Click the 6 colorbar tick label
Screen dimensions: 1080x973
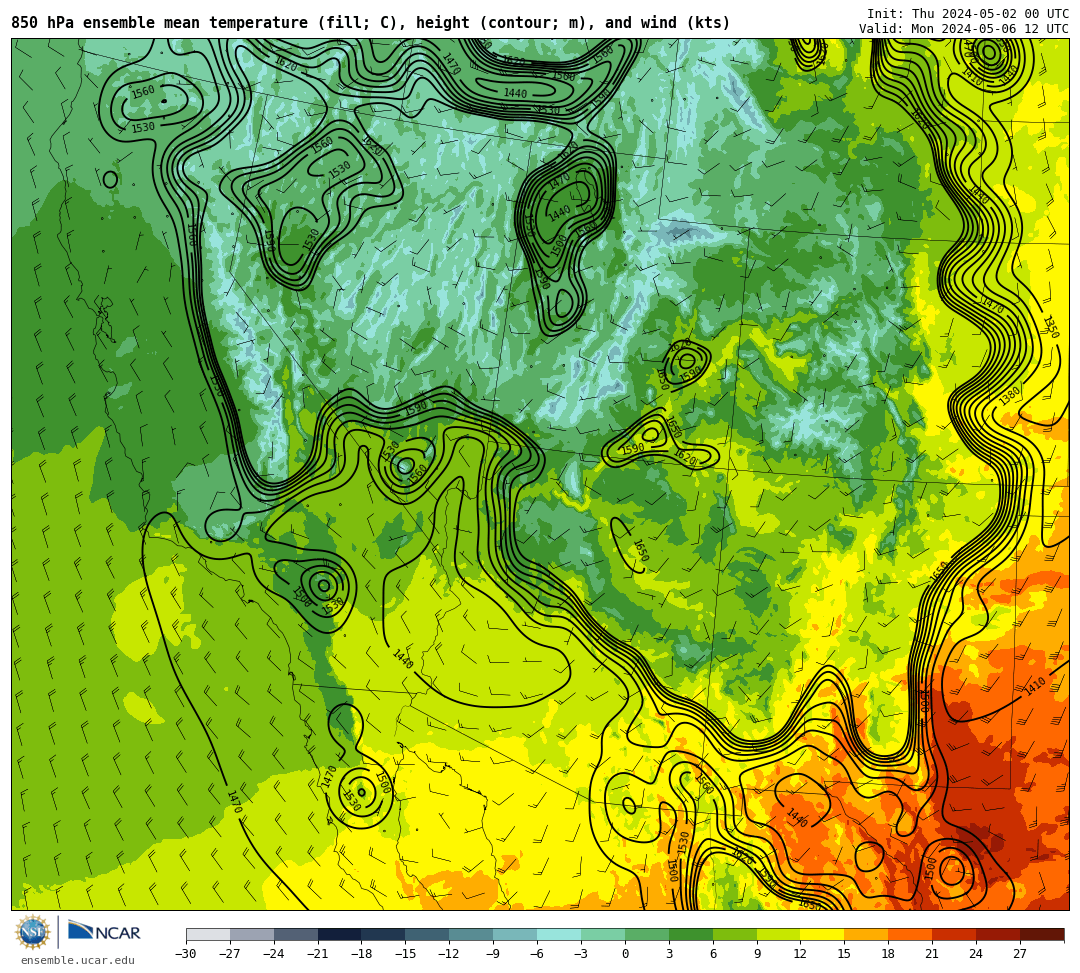click(713, 954)
